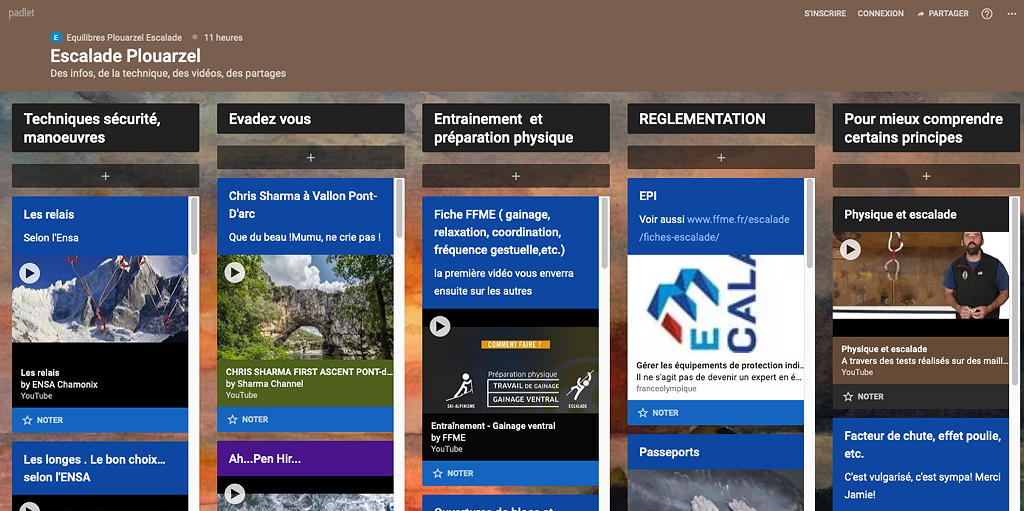This screenshot has height=511, width=1024.
Task: Open the Equilibres Plouarzel Escalade author link
Action: coord(124,38)
